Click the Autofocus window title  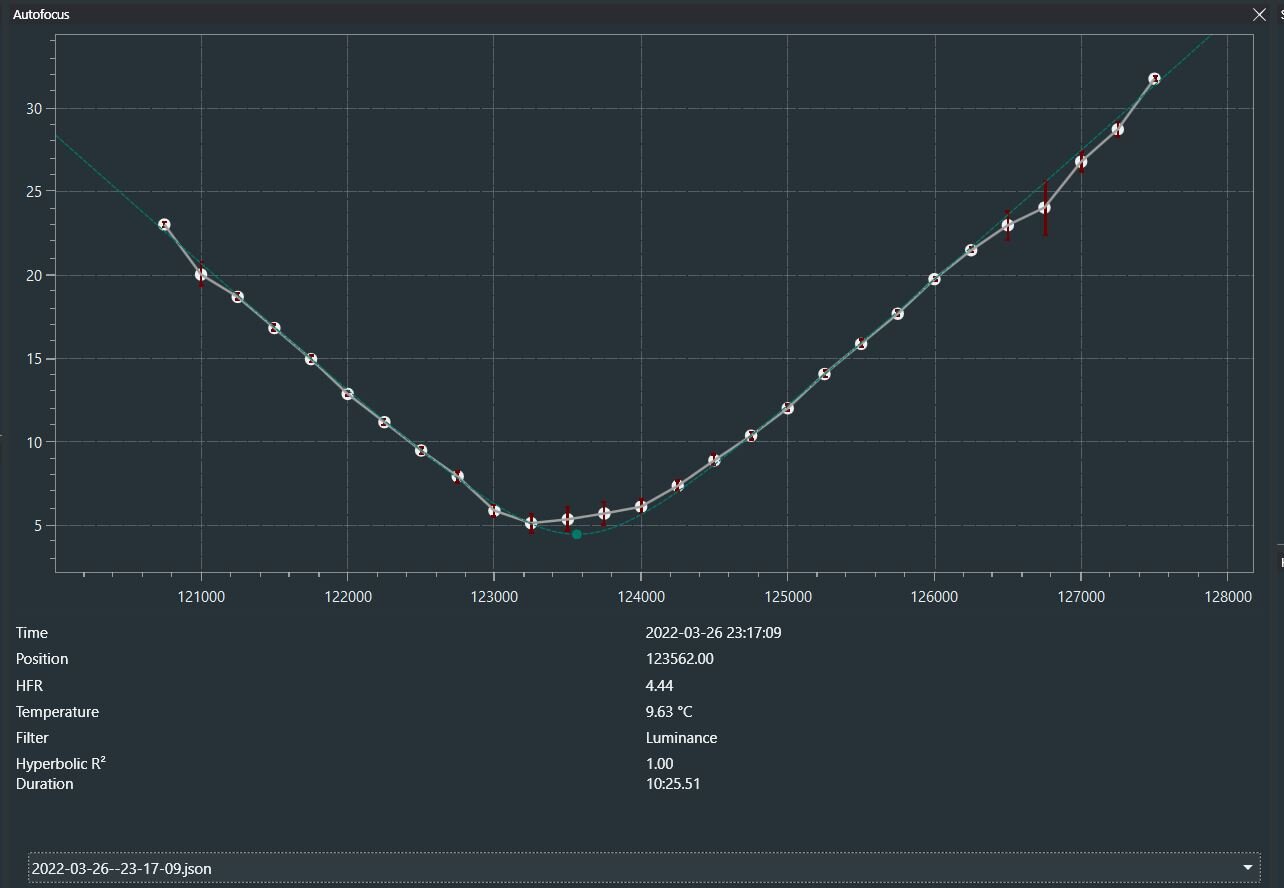(41, 15)
